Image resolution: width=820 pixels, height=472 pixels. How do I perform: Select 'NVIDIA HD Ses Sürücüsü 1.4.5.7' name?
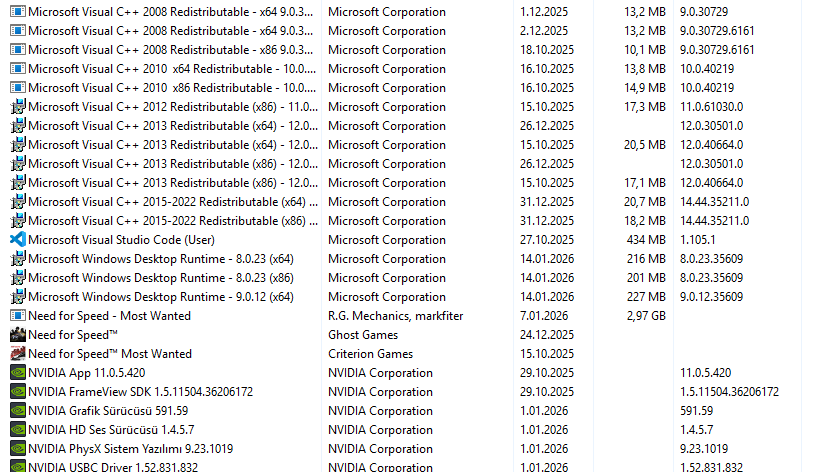click(x=111, y=430)
